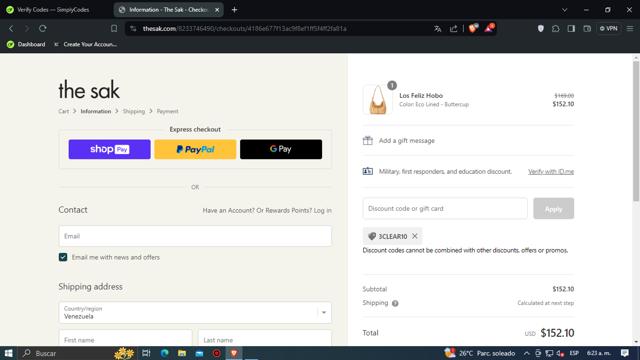640x360 pixels.
Task: Pay with Google Pay button
Action: 281,149
